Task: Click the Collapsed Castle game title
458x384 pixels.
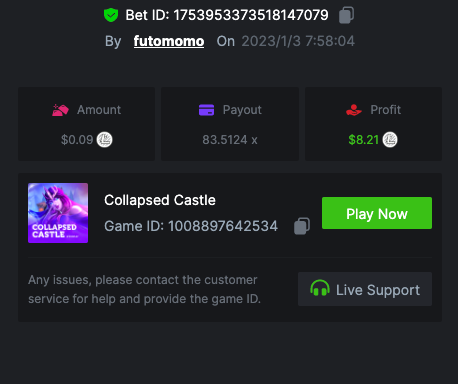Action: coord(160,200)
